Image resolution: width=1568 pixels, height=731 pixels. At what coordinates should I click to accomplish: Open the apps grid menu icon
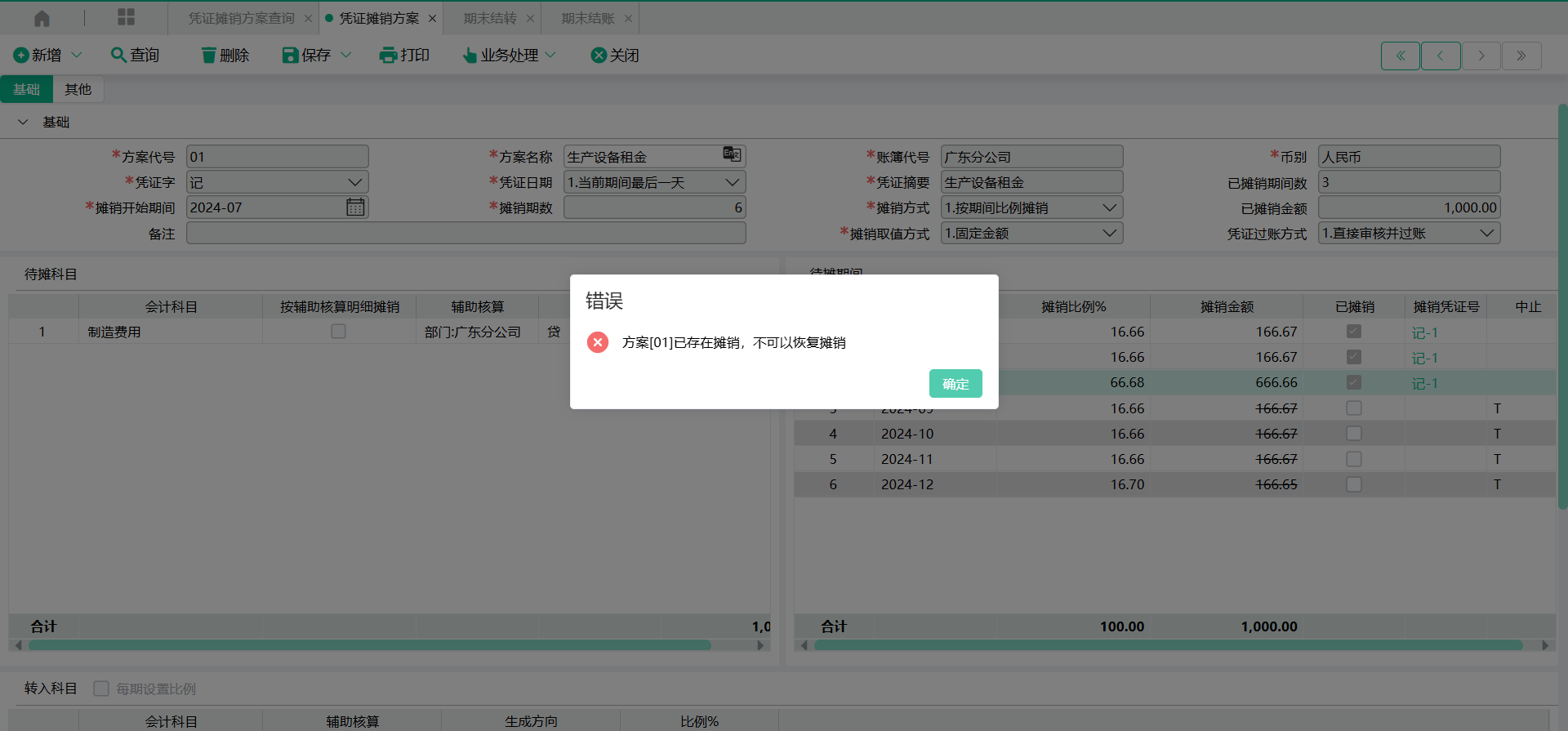(x=126, y=17)
